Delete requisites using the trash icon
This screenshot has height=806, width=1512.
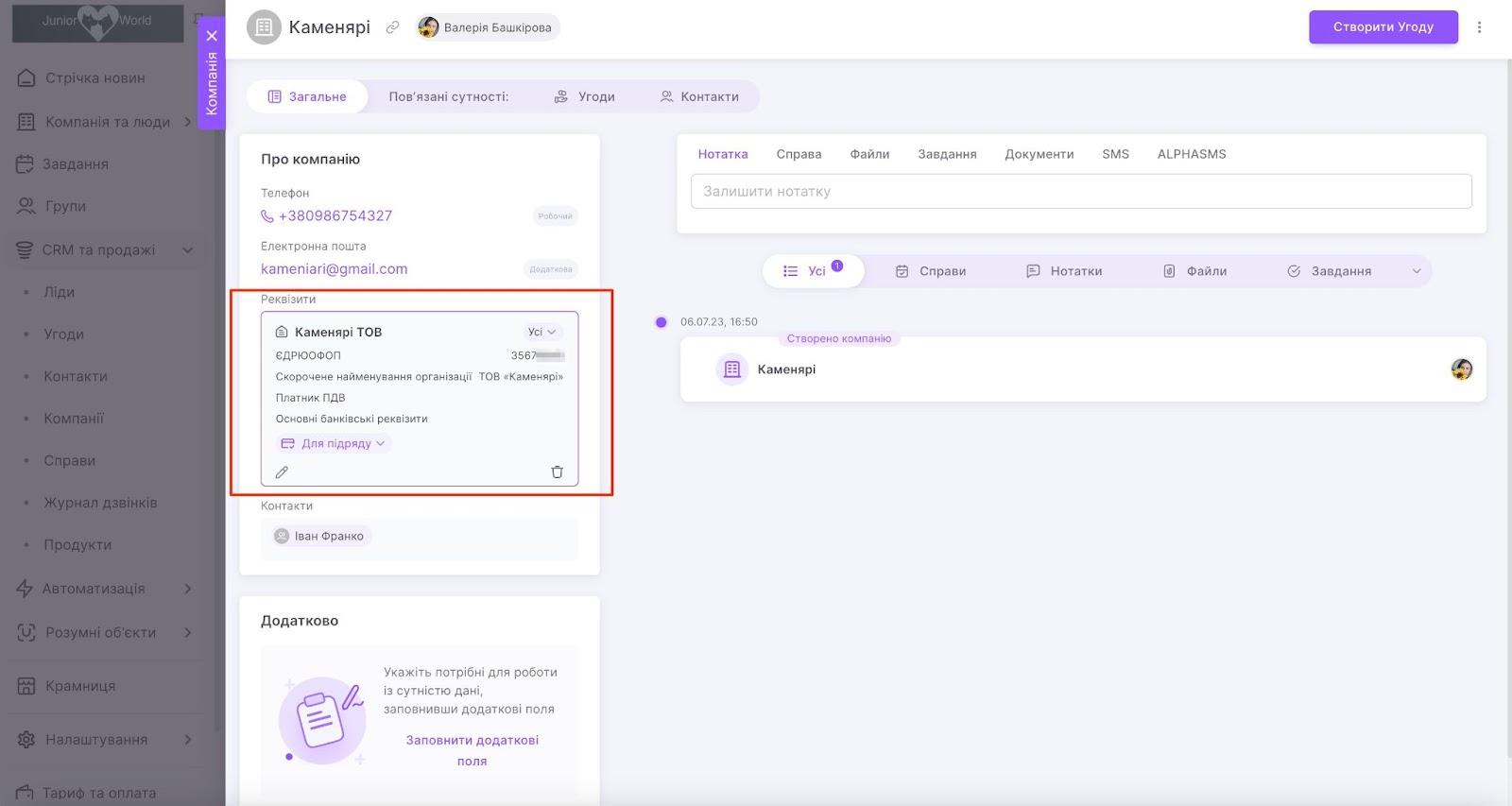557,472
